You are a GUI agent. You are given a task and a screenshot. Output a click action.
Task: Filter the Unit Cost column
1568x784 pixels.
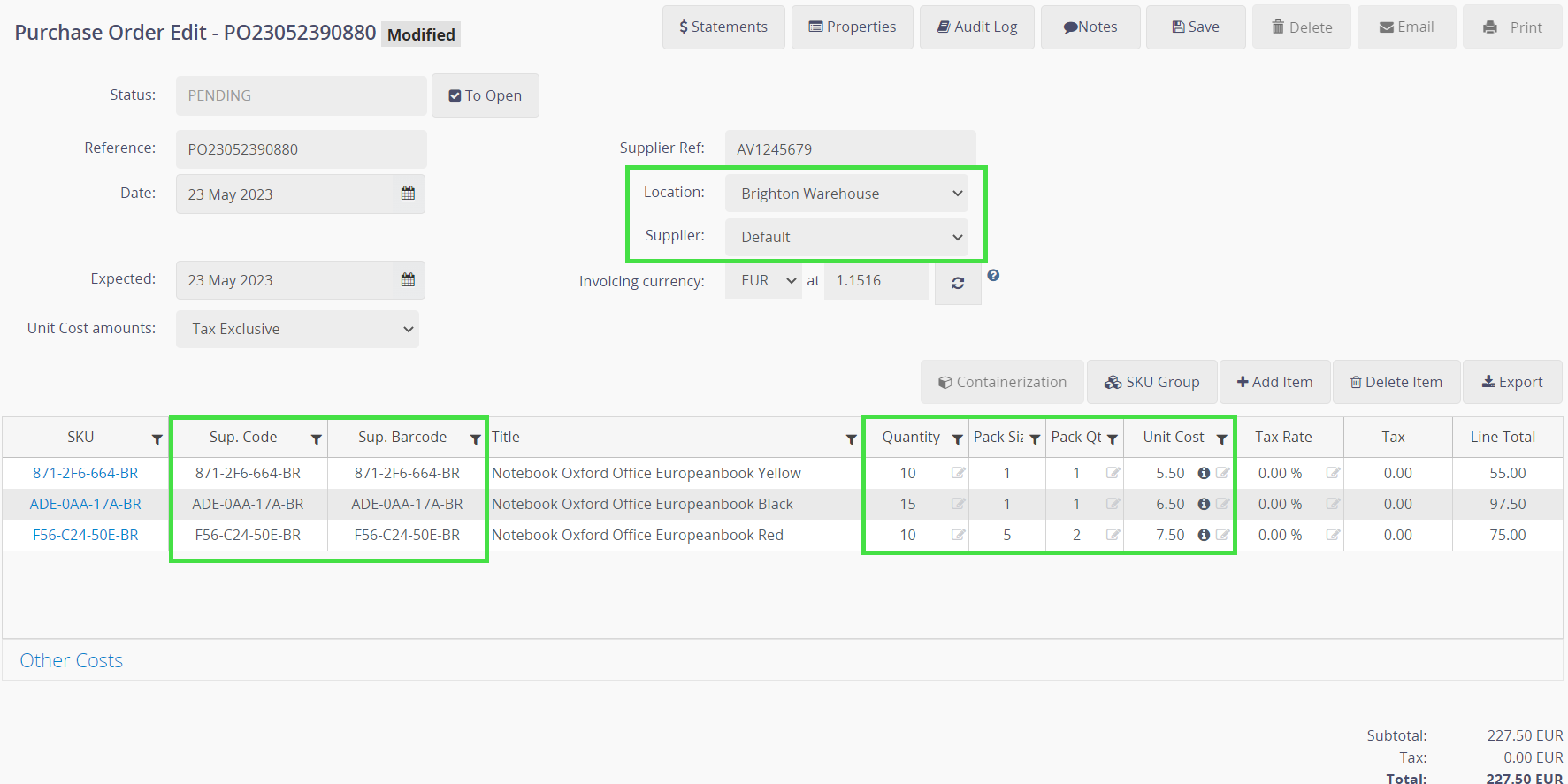coord(1221,439)
